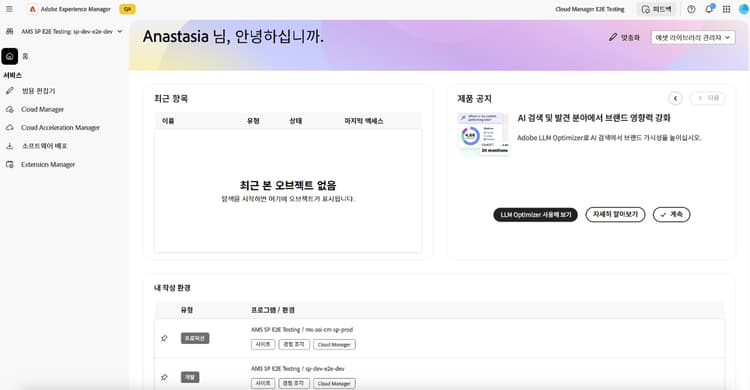Click the 자세히 알아보기 learn more button
This screenshot has width=750, height=390.
click(x=615, y=214)
